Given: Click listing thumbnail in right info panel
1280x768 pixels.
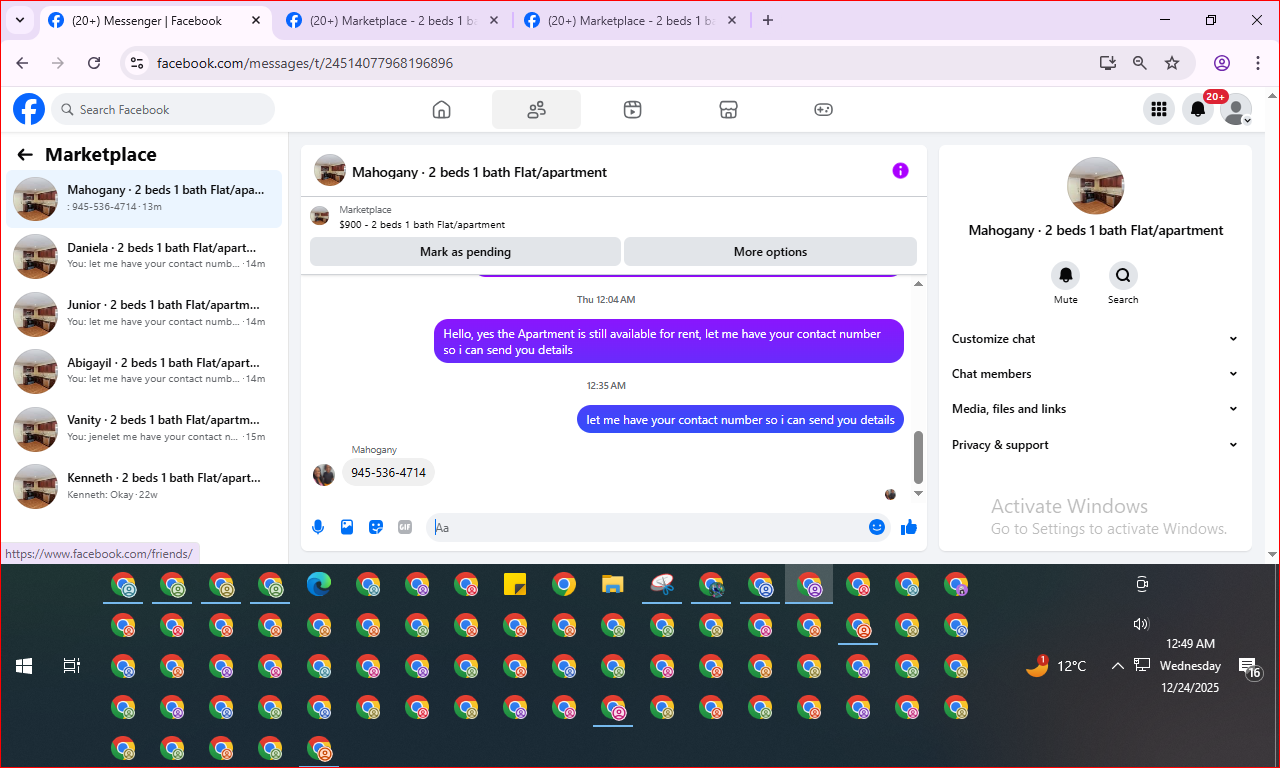Looking at the screenshot, I should click(1095, 185).
